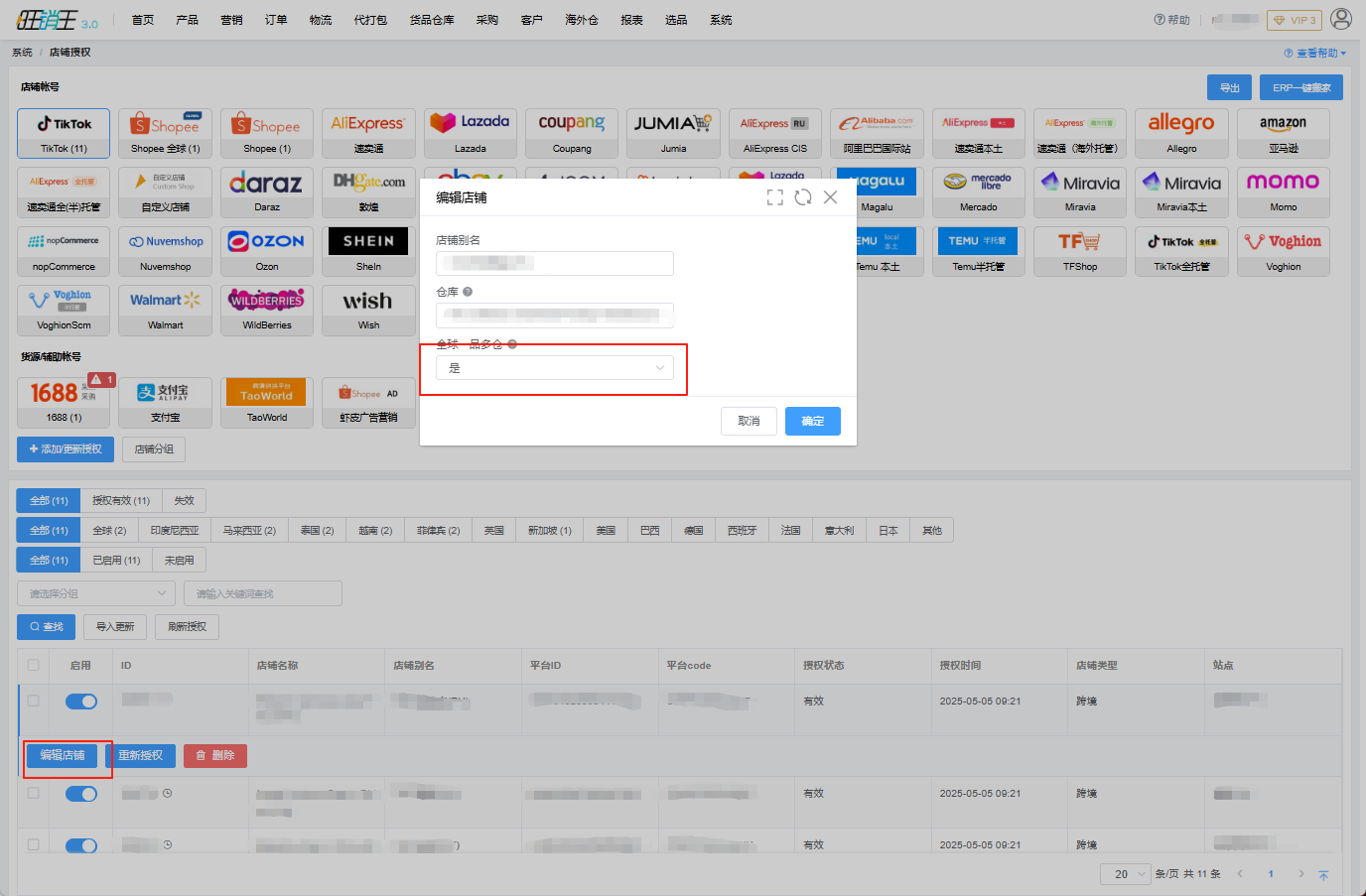Image resolution: width=1366 pixels, height=896 pixels.
Task: Click 取消 button in edit dialog
Action: [x=749, y=421]
